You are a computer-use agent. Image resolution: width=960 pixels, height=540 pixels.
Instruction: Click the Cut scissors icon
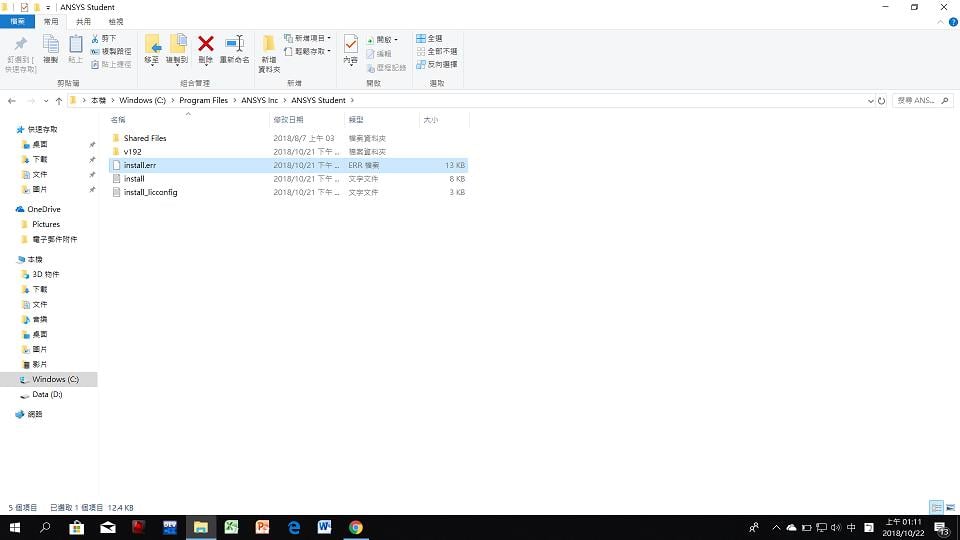pyautogui.click(x=95, y=39)
